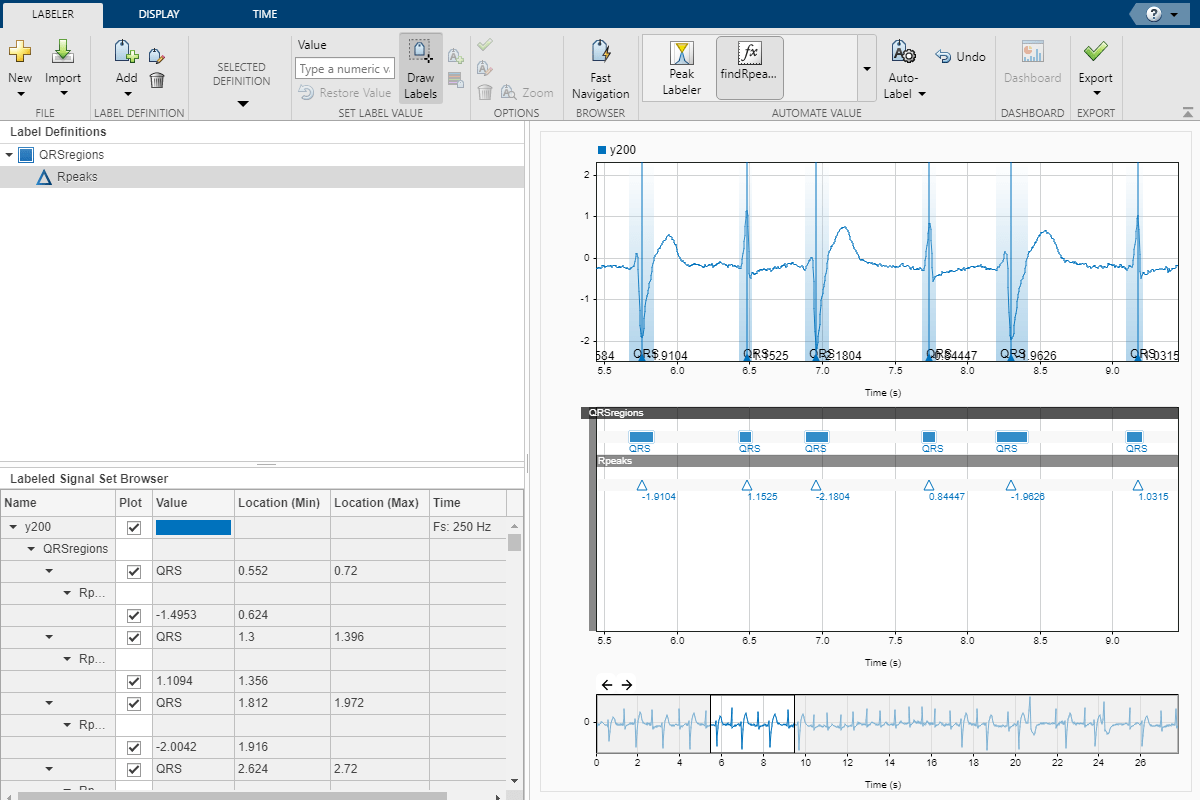Click the label Value numeric input field
1200x800 pixels.
pyautogui.click(x=344, y=69)
